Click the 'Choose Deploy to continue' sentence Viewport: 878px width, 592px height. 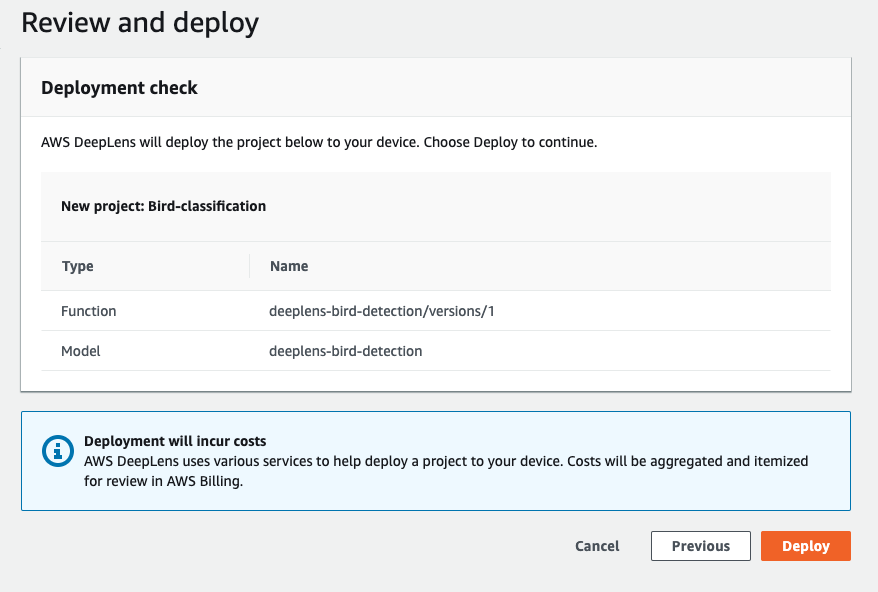[x=510, y=142]
